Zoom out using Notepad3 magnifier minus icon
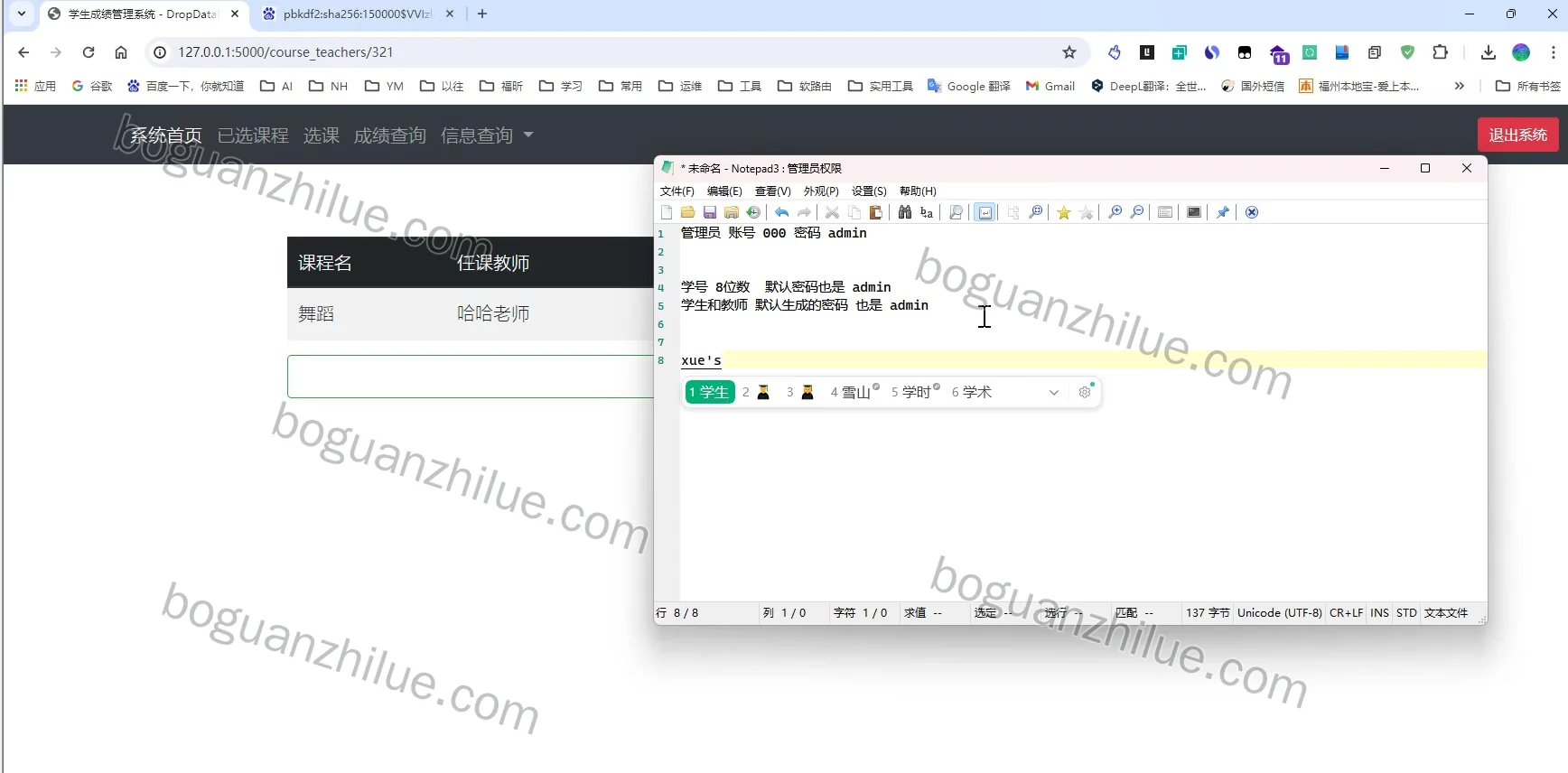 pos(1137,212)
